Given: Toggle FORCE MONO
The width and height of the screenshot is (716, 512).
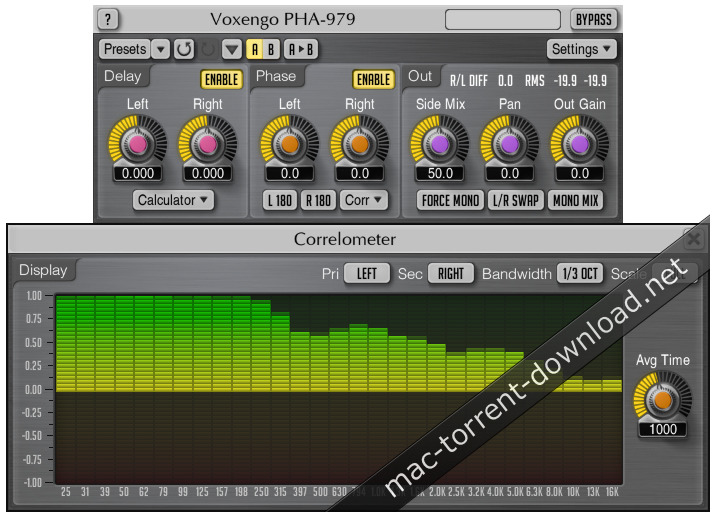Looking at the screenshot, I should [450, 201].
